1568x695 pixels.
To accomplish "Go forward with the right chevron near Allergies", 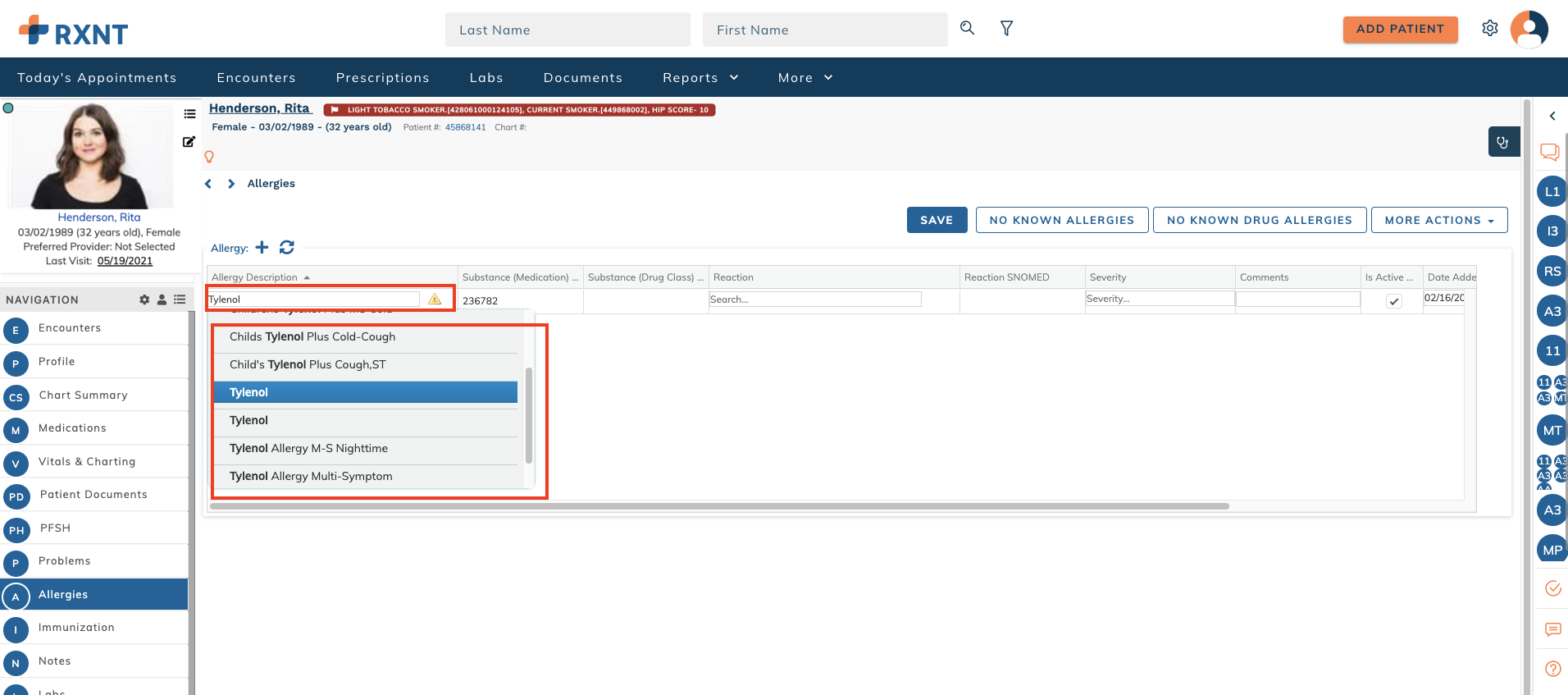I will pos(231,184).
